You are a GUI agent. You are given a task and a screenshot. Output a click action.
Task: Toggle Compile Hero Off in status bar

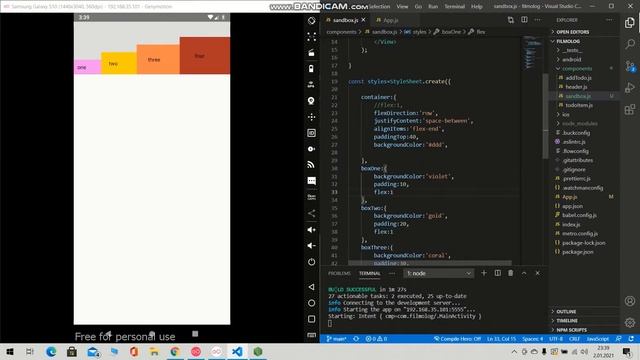457,339
